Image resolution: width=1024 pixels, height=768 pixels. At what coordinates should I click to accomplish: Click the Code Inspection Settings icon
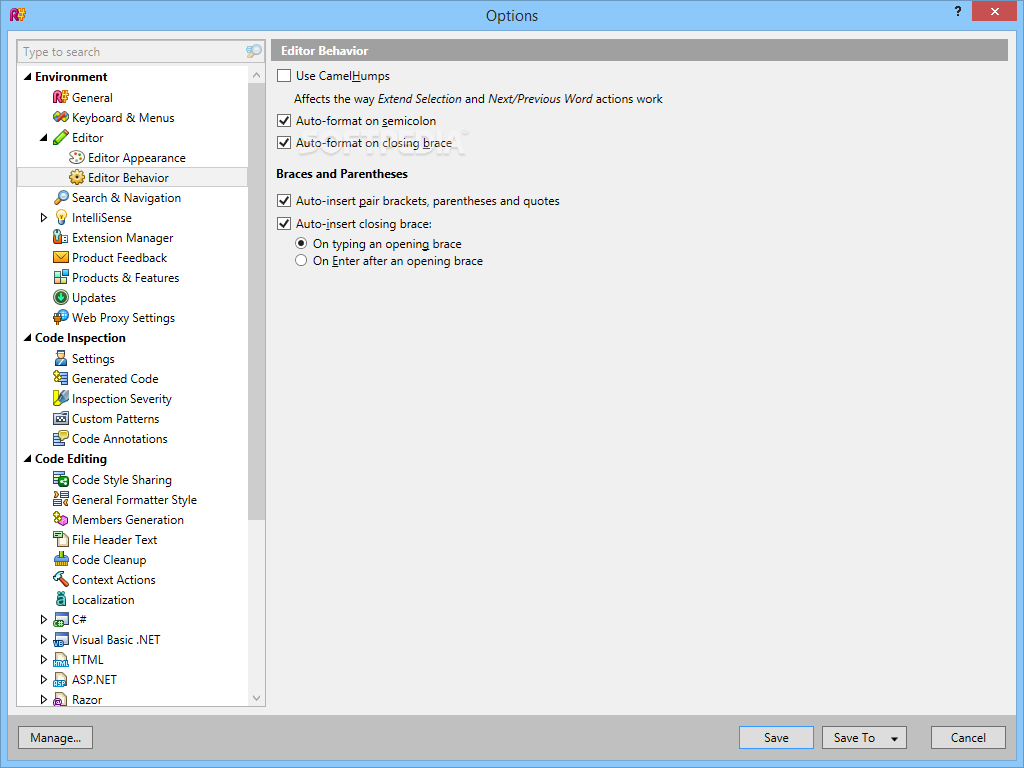point(60,359)
